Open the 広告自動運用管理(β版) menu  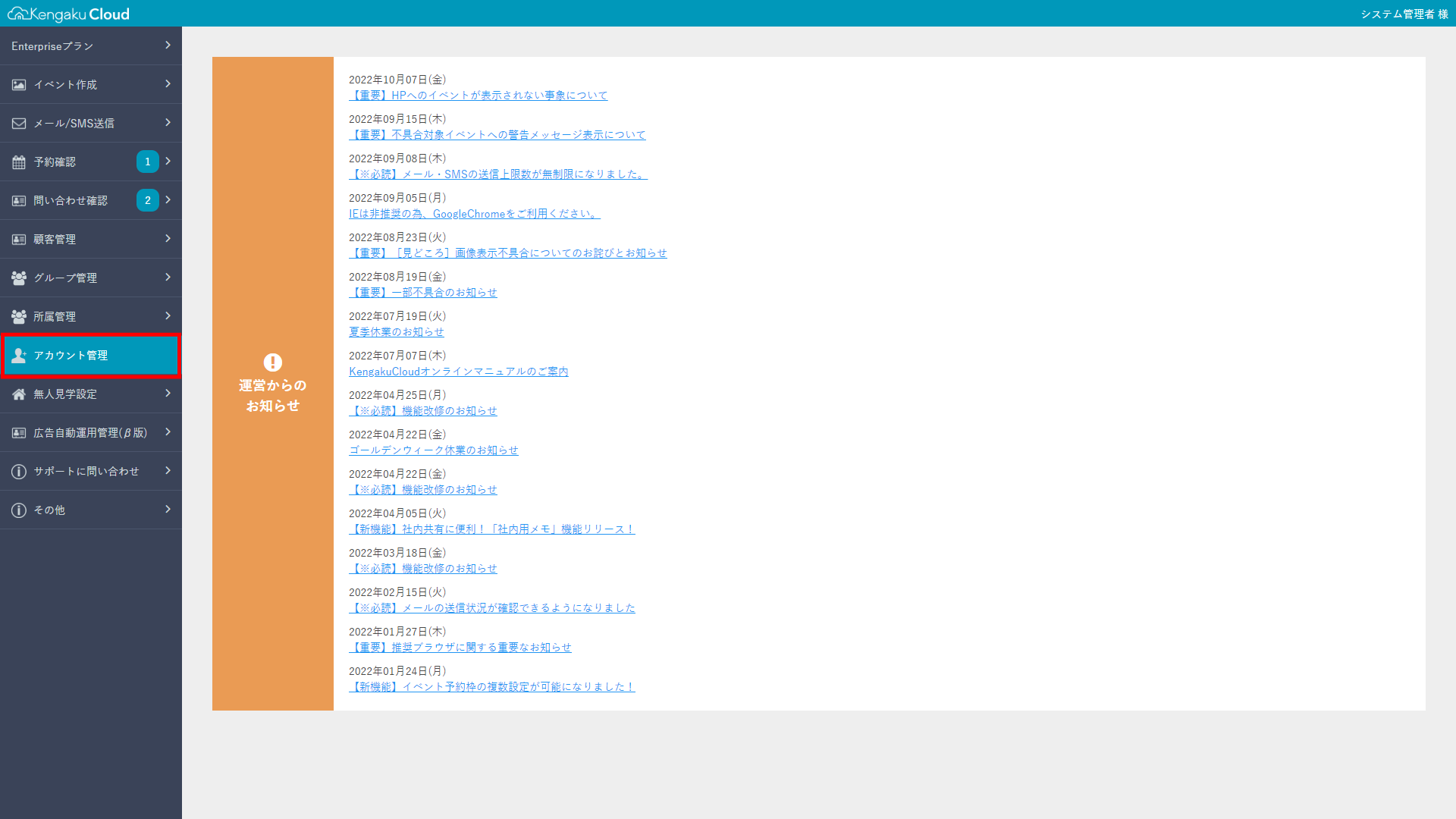89,432
